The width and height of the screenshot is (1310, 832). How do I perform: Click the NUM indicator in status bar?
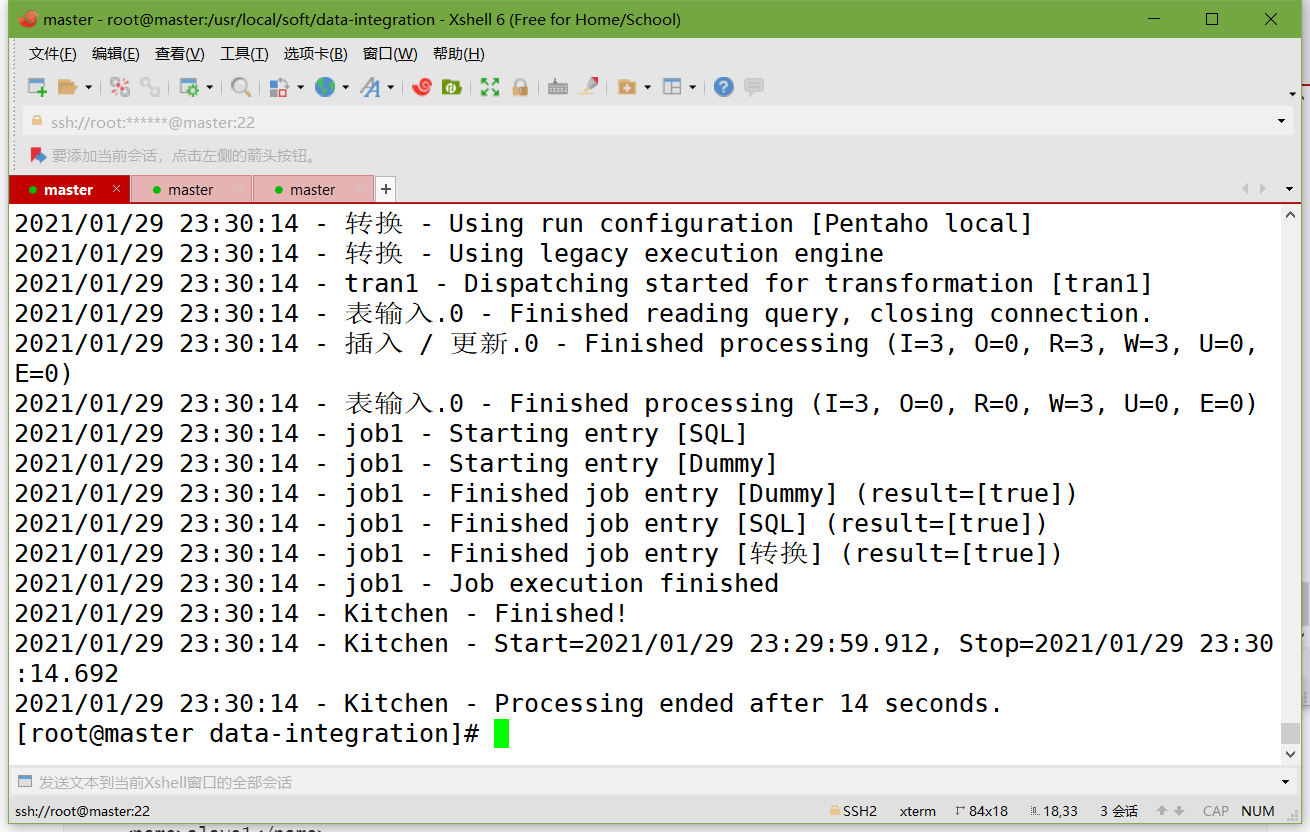pyautogui.click(x=1258, y=811)
